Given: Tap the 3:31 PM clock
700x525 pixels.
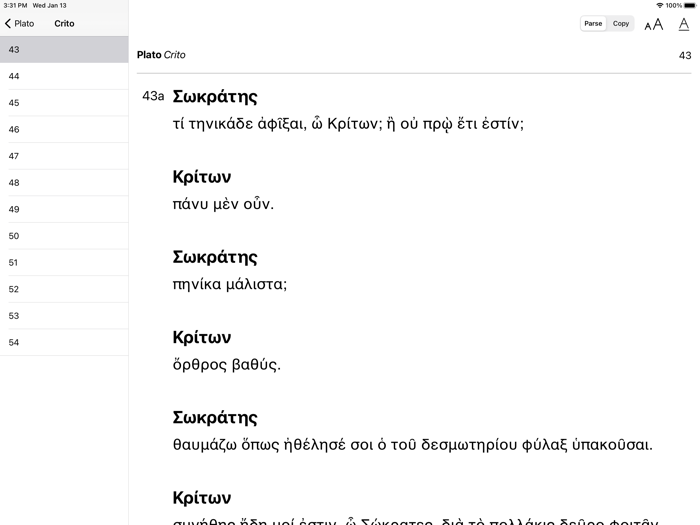Looking at the screenshot, I should [15, 5].
